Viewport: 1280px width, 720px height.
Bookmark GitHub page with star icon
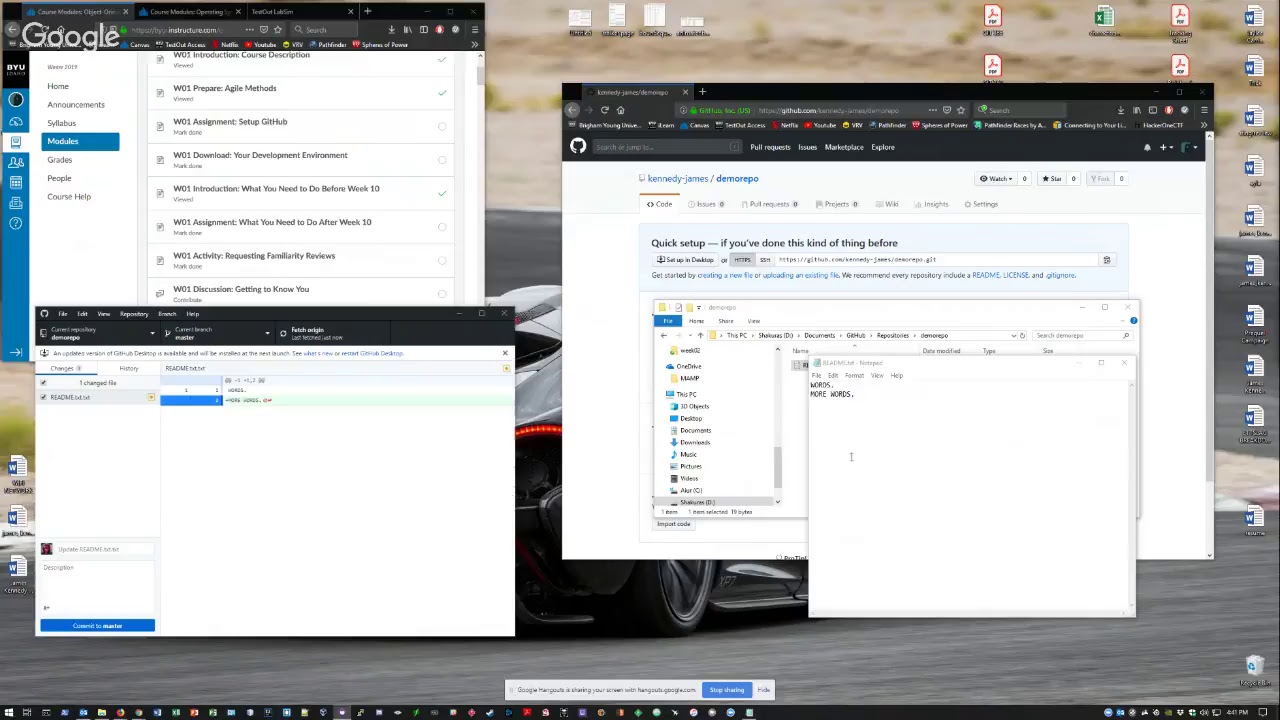(961, 110)
